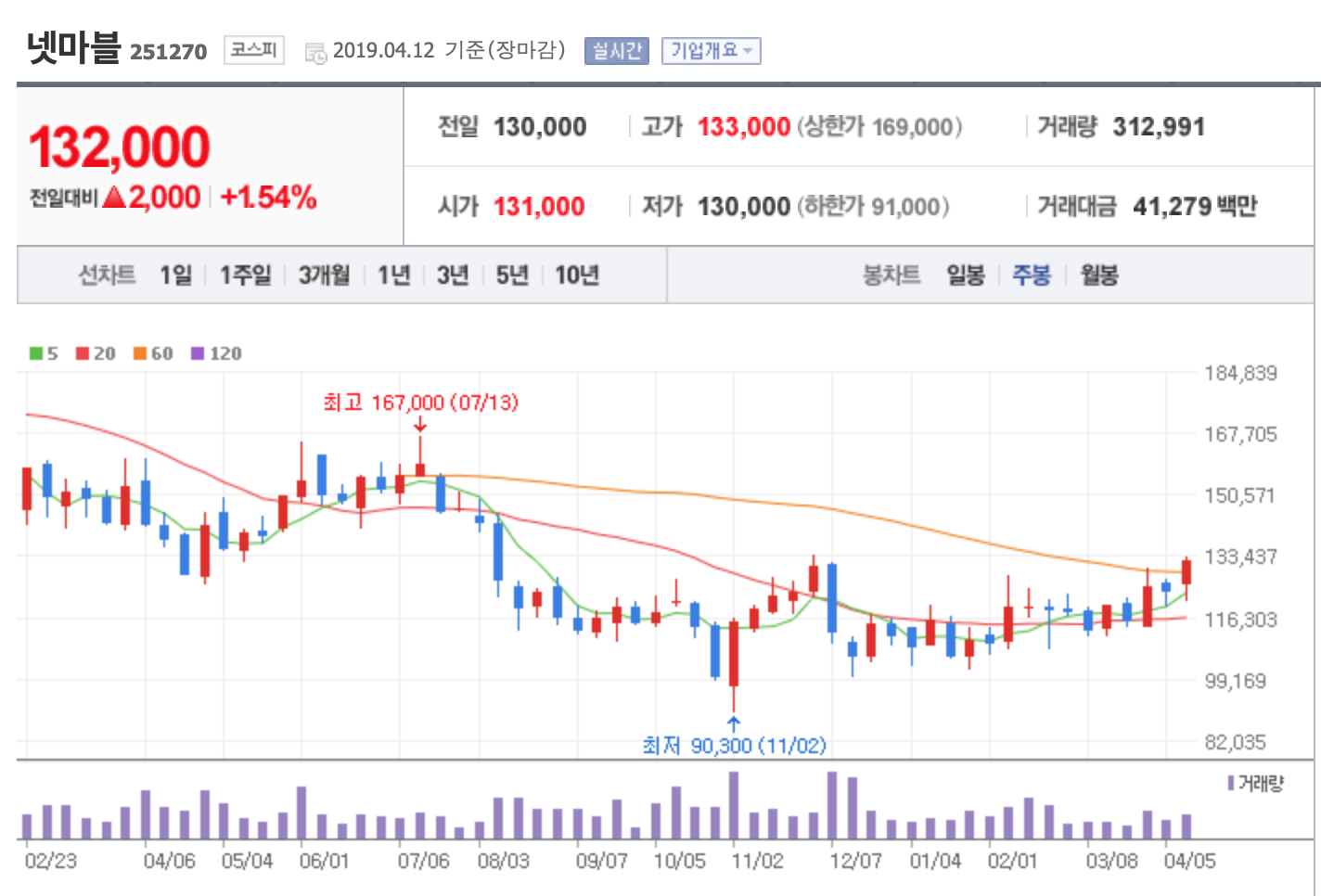
Task: Open the 기업개요 dropdown
Action: pyautogui.click(x=711, y=51)
